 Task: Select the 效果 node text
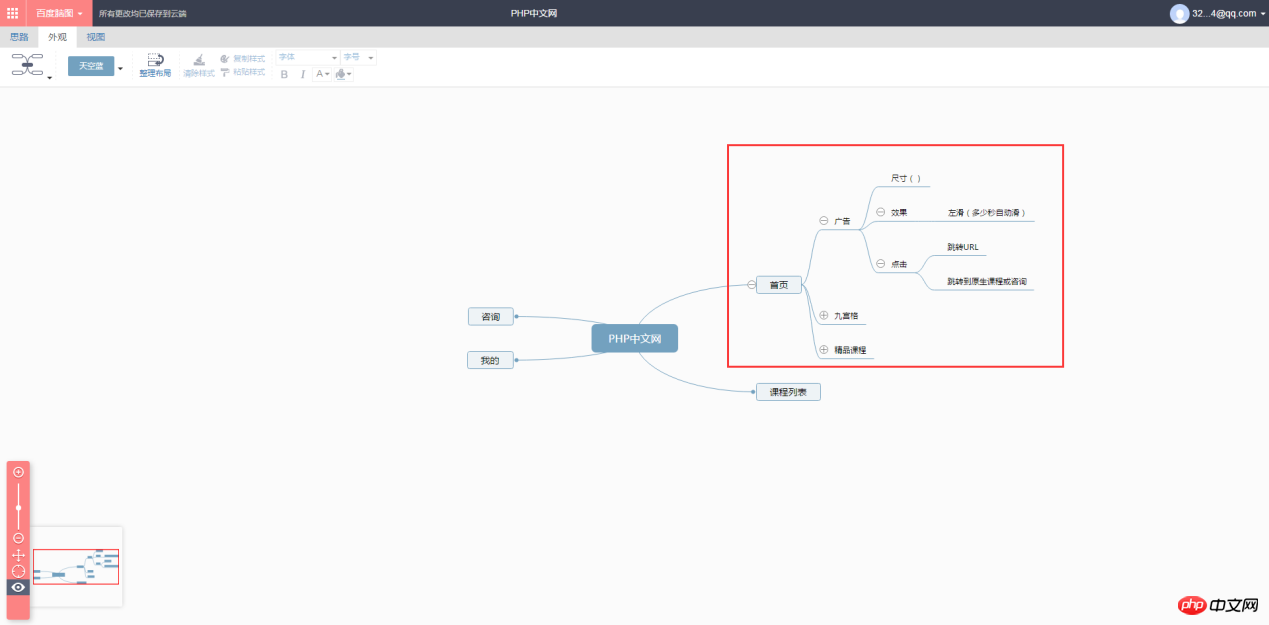pos(899,212)
